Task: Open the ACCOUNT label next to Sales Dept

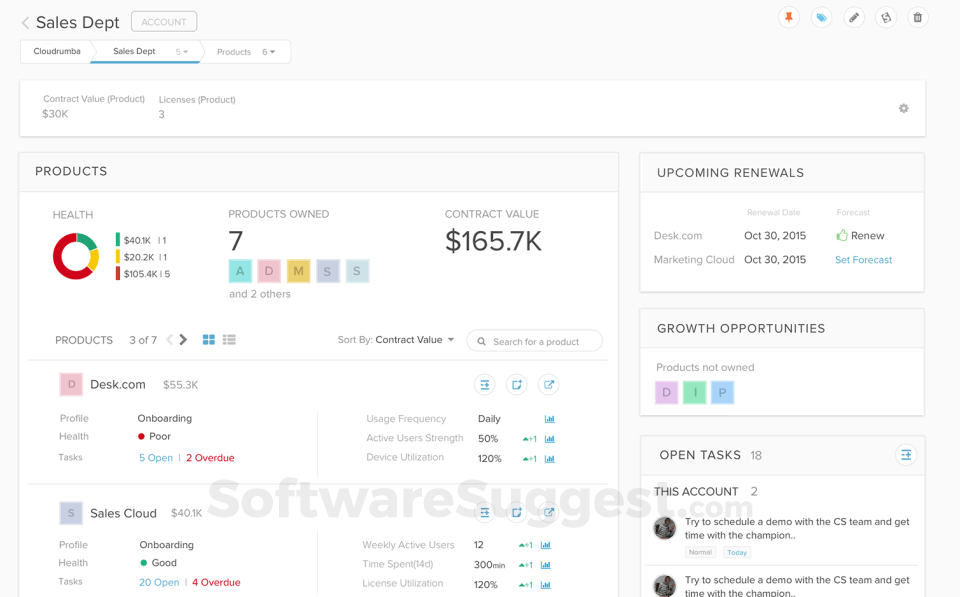Action: (x=163, y=20)
